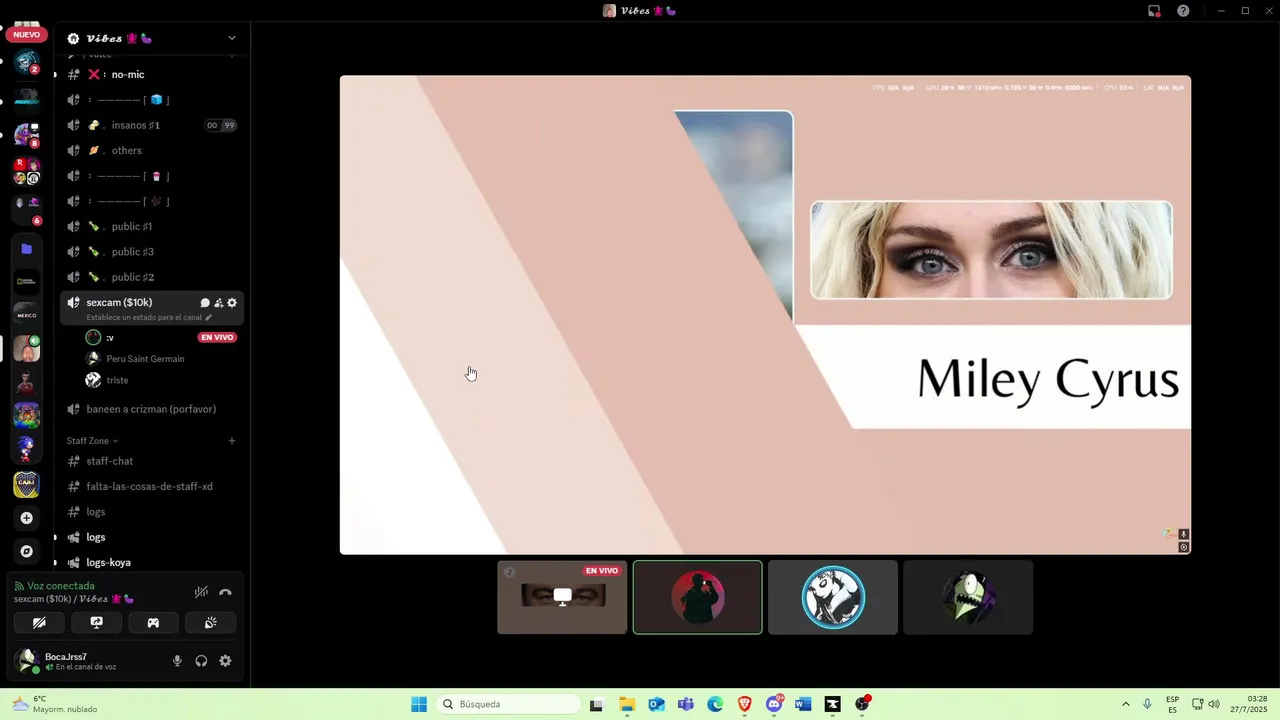Select the red-avatar participant tile with green border

[x=697, y=597]
